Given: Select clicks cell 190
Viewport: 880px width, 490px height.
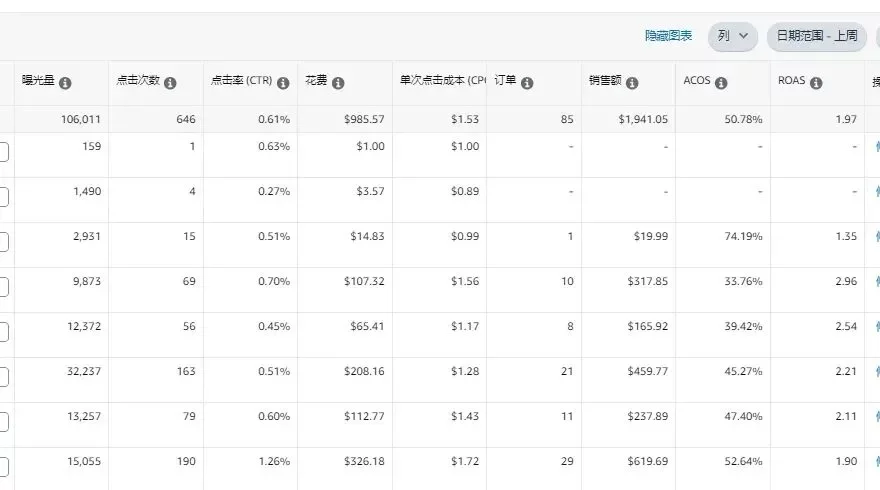Looking at the screenshot, I should click(x=186, y=461).
